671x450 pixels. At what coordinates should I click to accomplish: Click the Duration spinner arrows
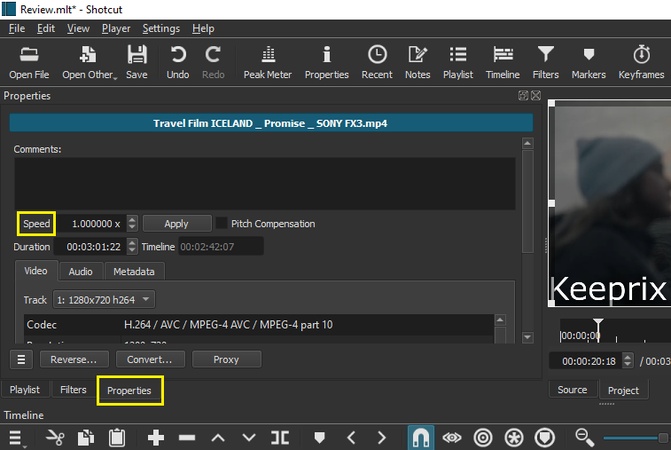coord(132,246)
